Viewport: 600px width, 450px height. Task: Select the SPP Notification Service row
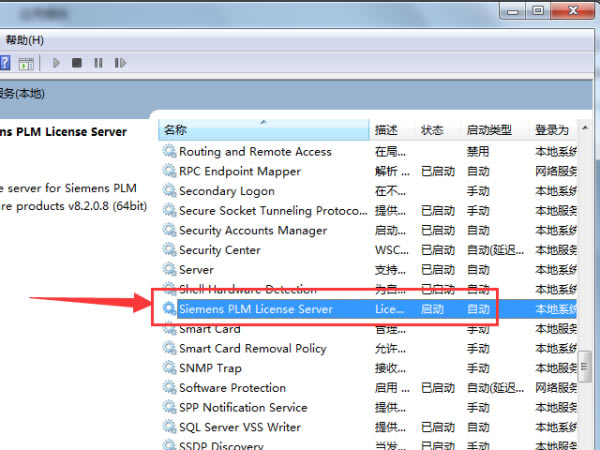click(x=368, y=408)
